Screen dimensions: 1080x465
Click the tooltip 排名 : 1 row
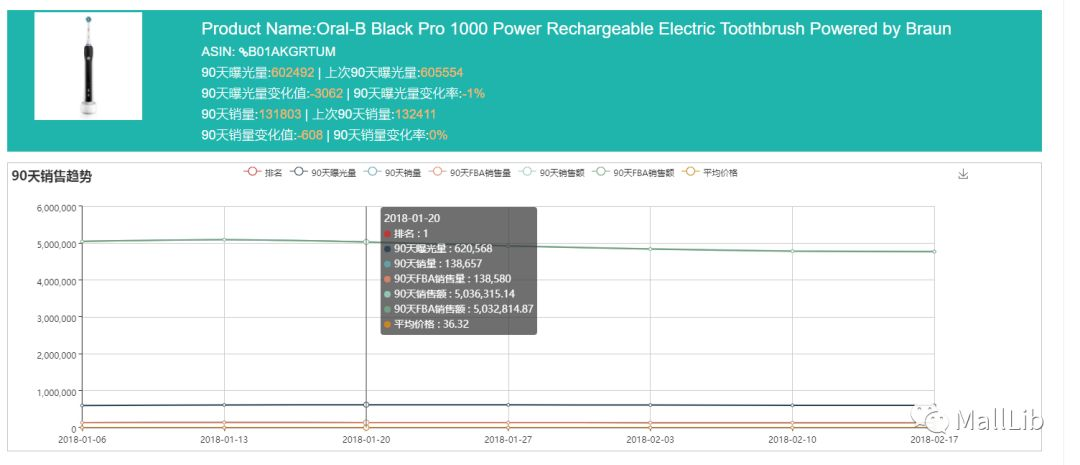click(406, 234)
